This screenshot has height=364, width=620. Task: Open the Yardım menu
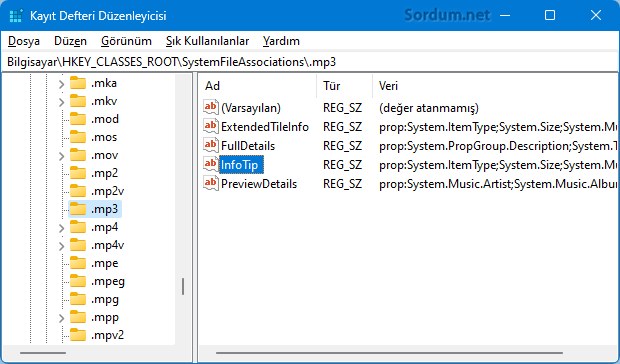point(281,41)
